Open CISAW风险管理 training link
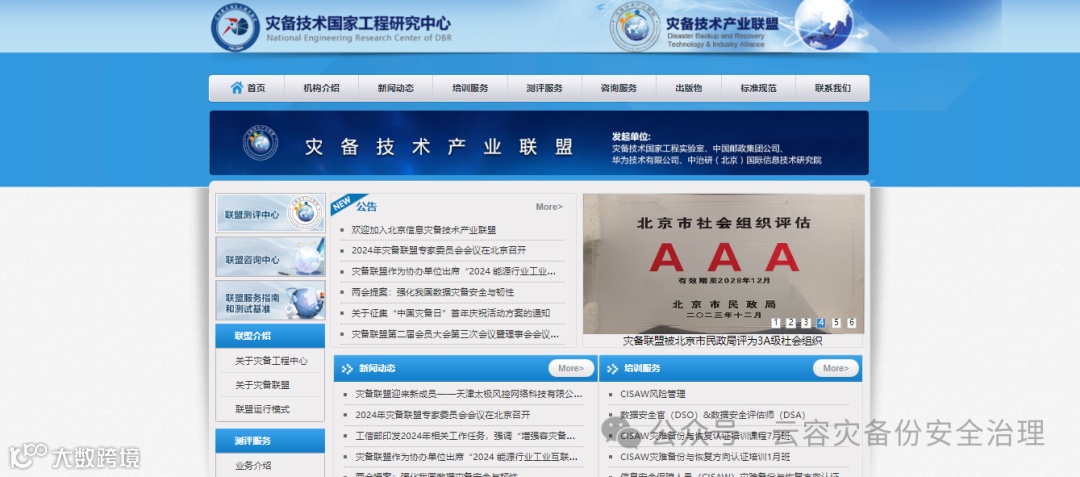This screenshot has width=1080, height=477. pyautogui.click(x=653, y=394)
